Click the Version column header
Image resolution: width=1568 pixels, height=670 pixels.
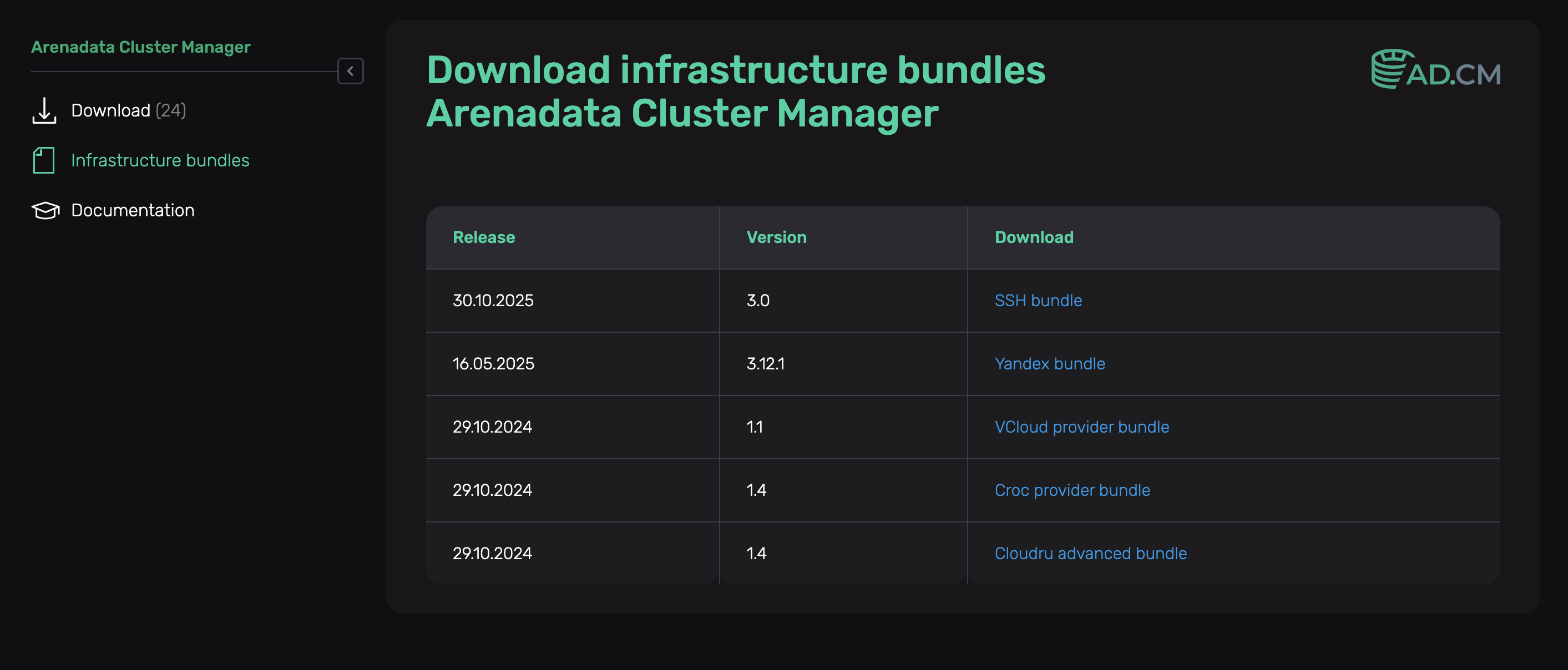[x=776, y=237]
